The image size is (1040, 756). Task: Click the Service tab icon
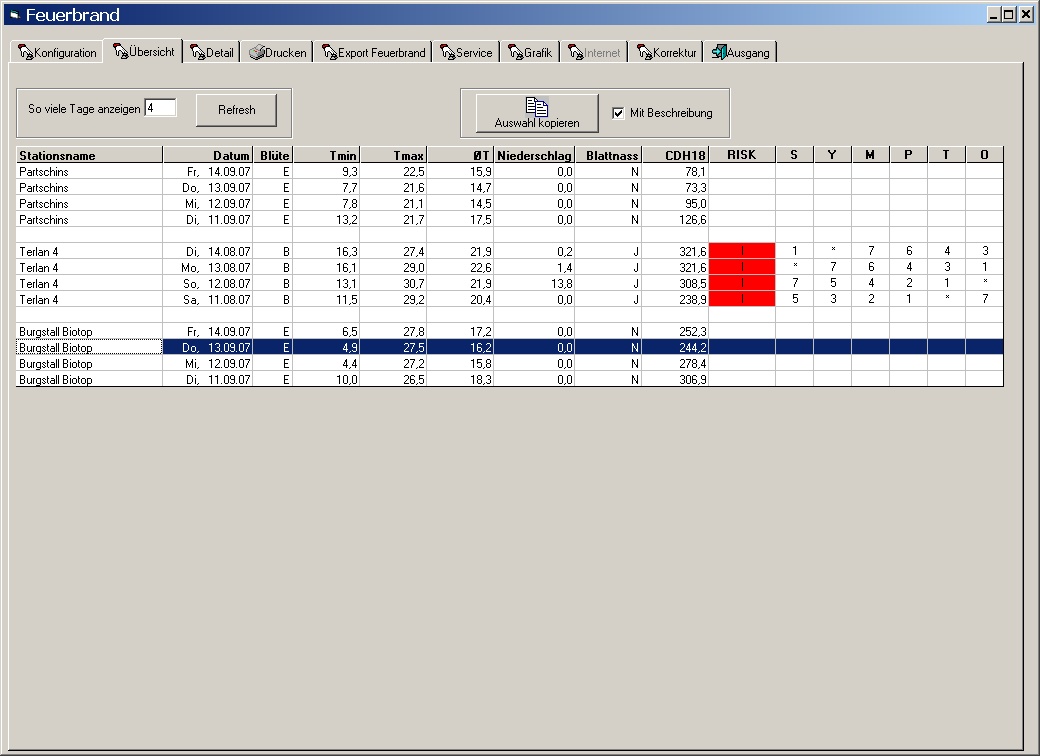click(x=447, y=53)
